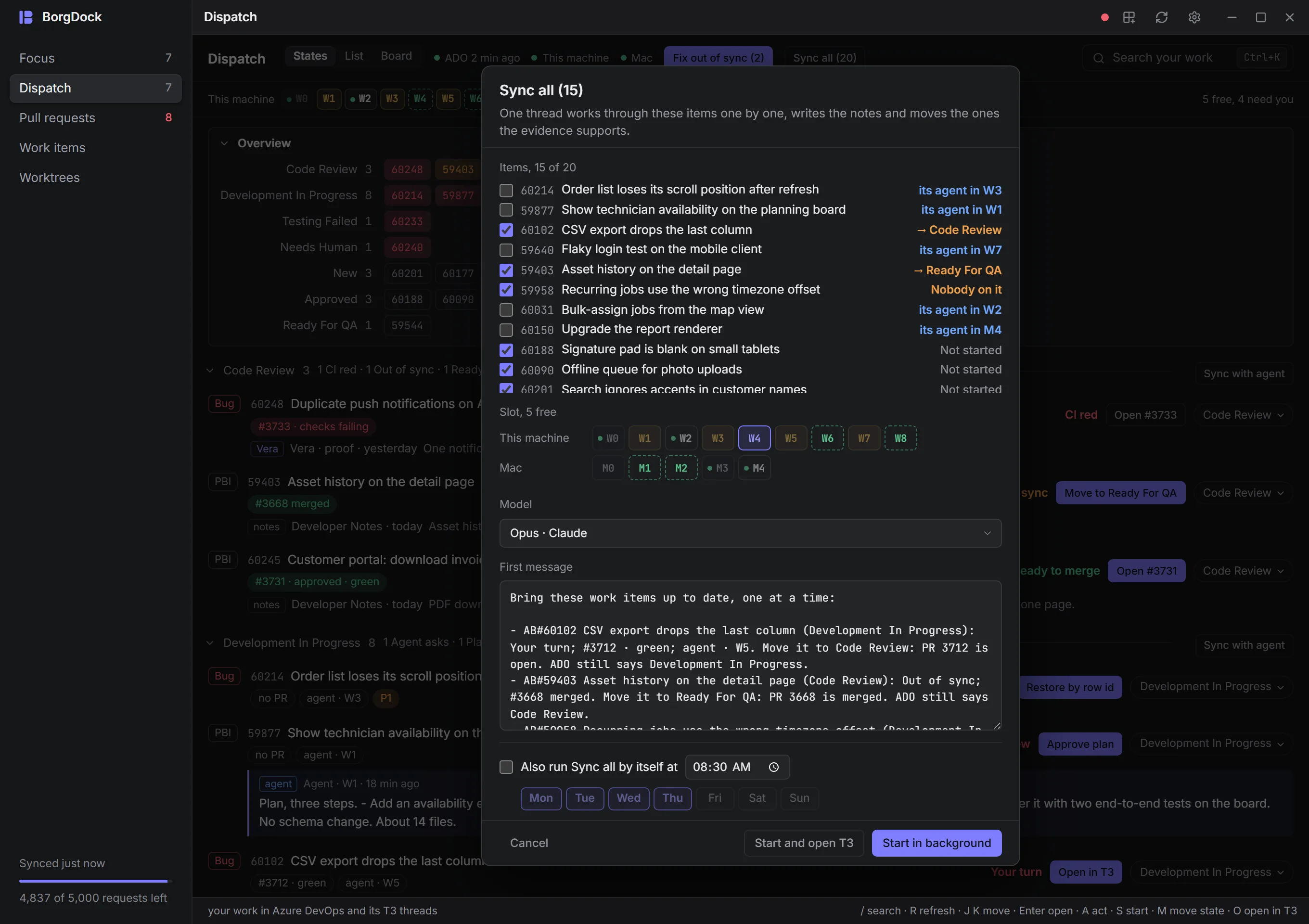Select slot W6 on This machine
The height and width of the screenshot is (924, 1309).
pos(827,438)
